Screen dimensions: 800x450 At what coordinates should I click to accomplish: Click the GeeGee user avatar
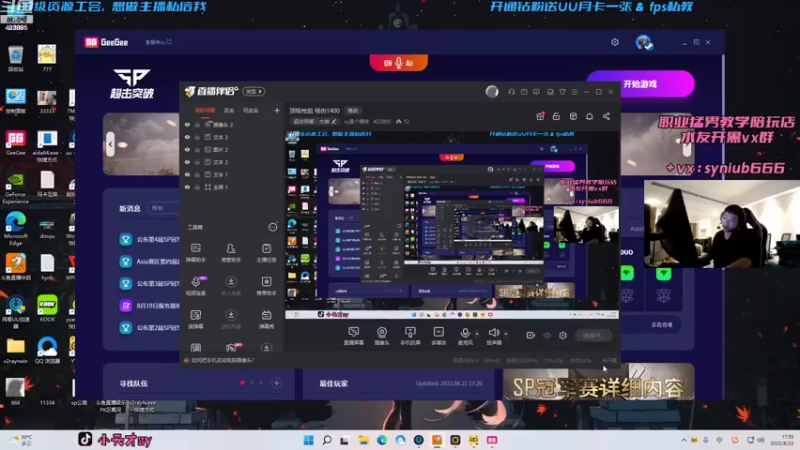[644, 42]
